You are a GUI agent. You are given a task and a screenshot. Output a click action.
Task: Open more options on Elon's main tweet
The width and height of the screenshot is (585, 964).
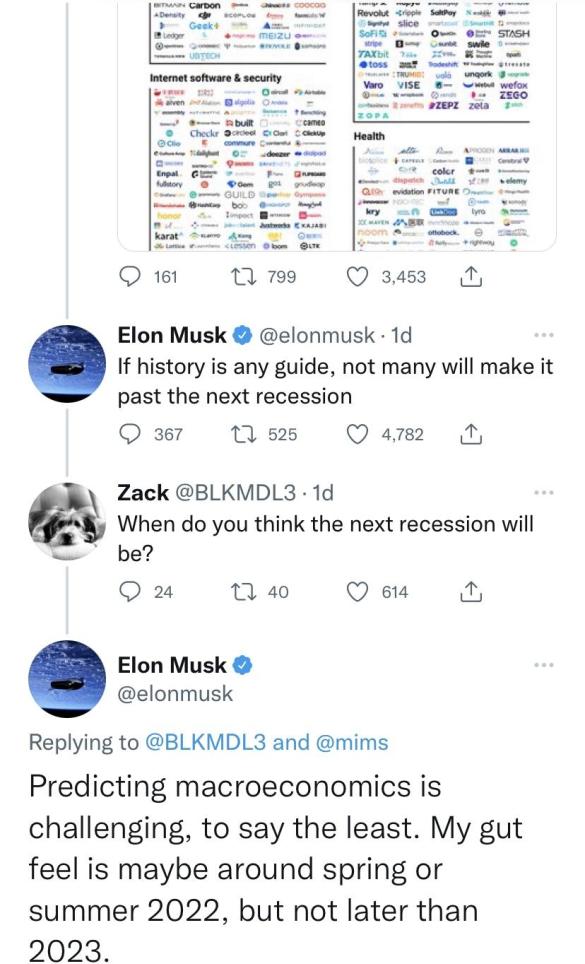(544, 665)
